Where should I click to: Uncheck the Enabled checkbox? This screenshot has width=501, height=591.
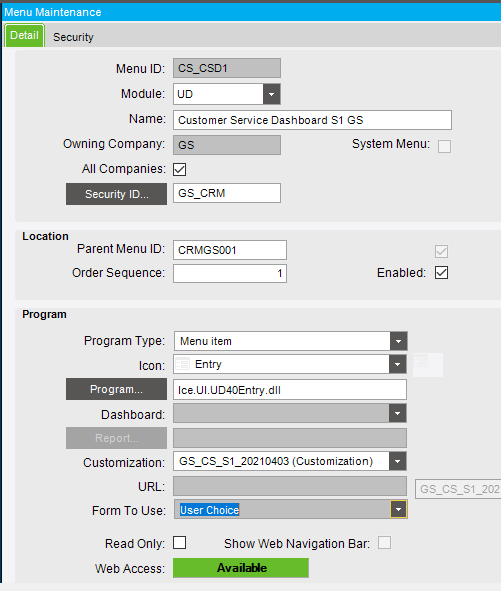[x=441, y=273]
